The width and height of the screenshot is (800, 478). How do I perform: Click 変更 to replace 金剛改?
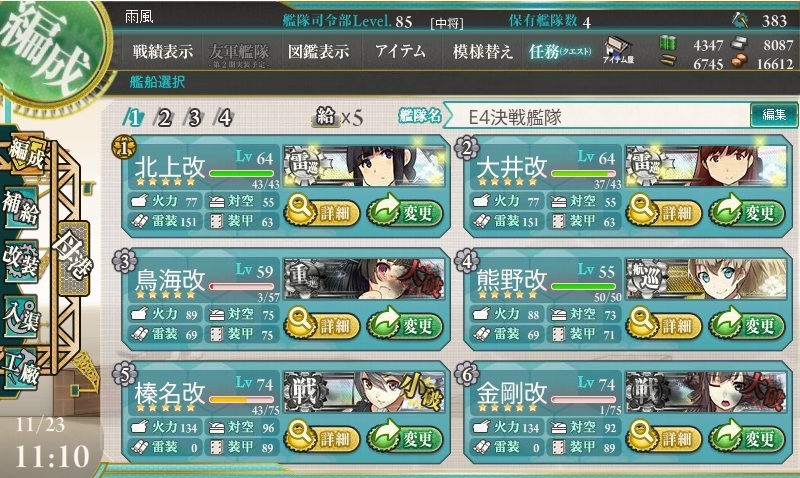746,438
